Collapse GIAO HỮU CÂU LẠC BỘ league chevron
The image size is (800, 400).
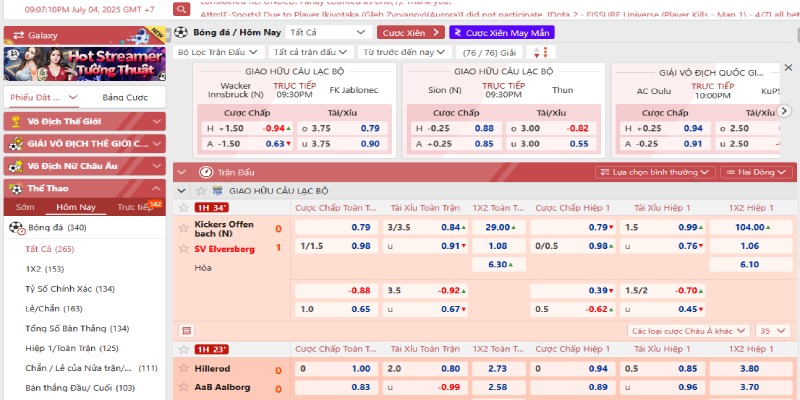point(181,191)
